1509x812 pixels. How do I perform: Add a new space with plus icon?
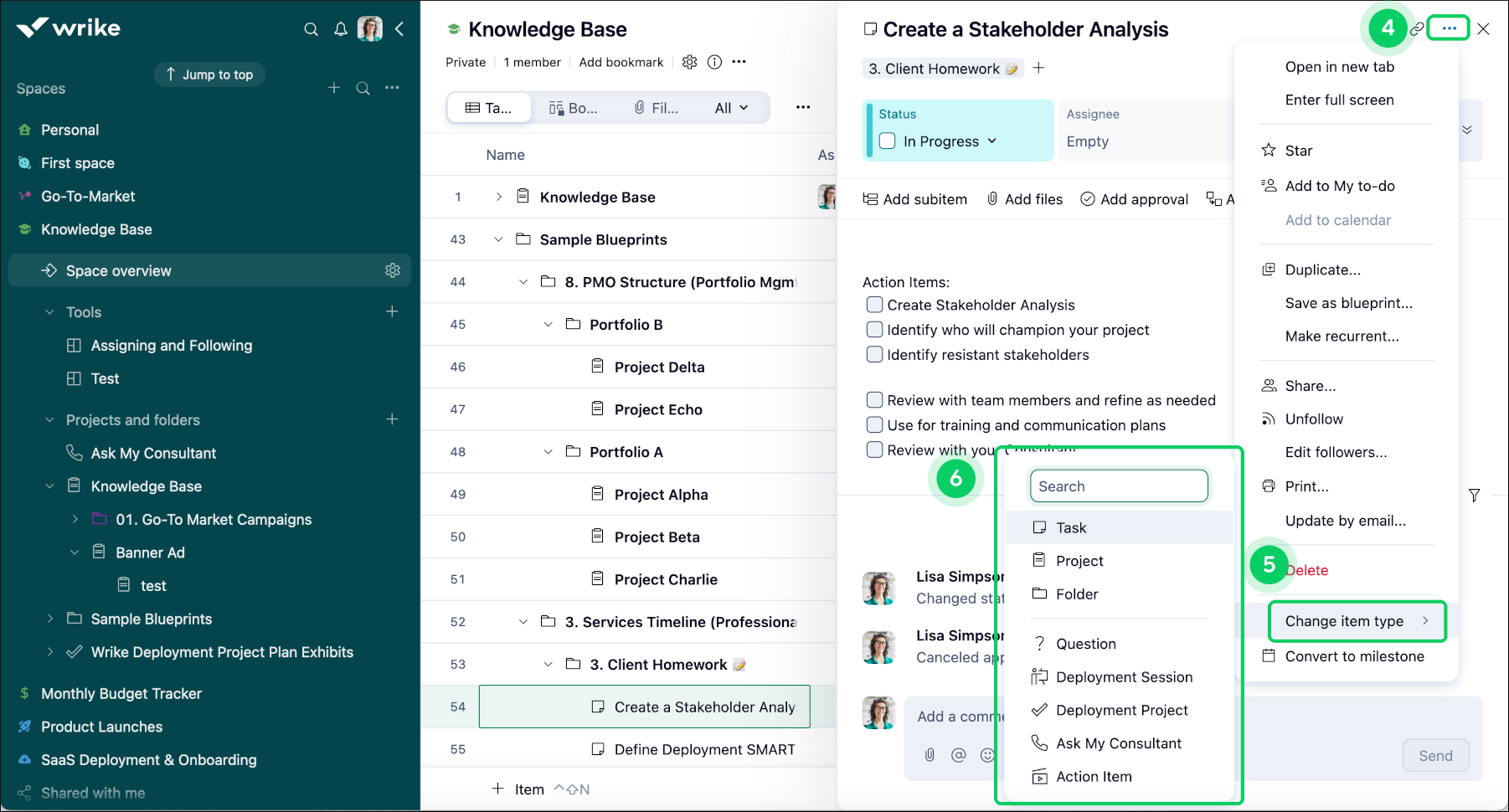(x=334, y=88)
